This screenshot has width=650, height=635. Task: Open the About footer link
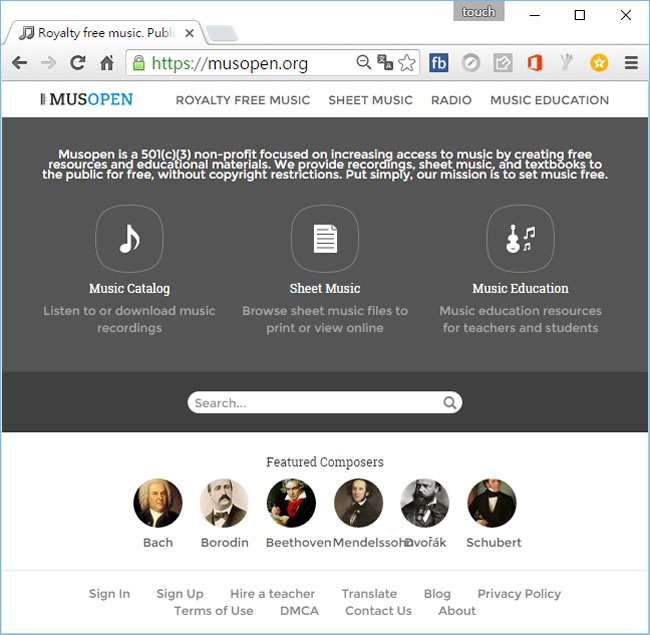click(457, 611)
